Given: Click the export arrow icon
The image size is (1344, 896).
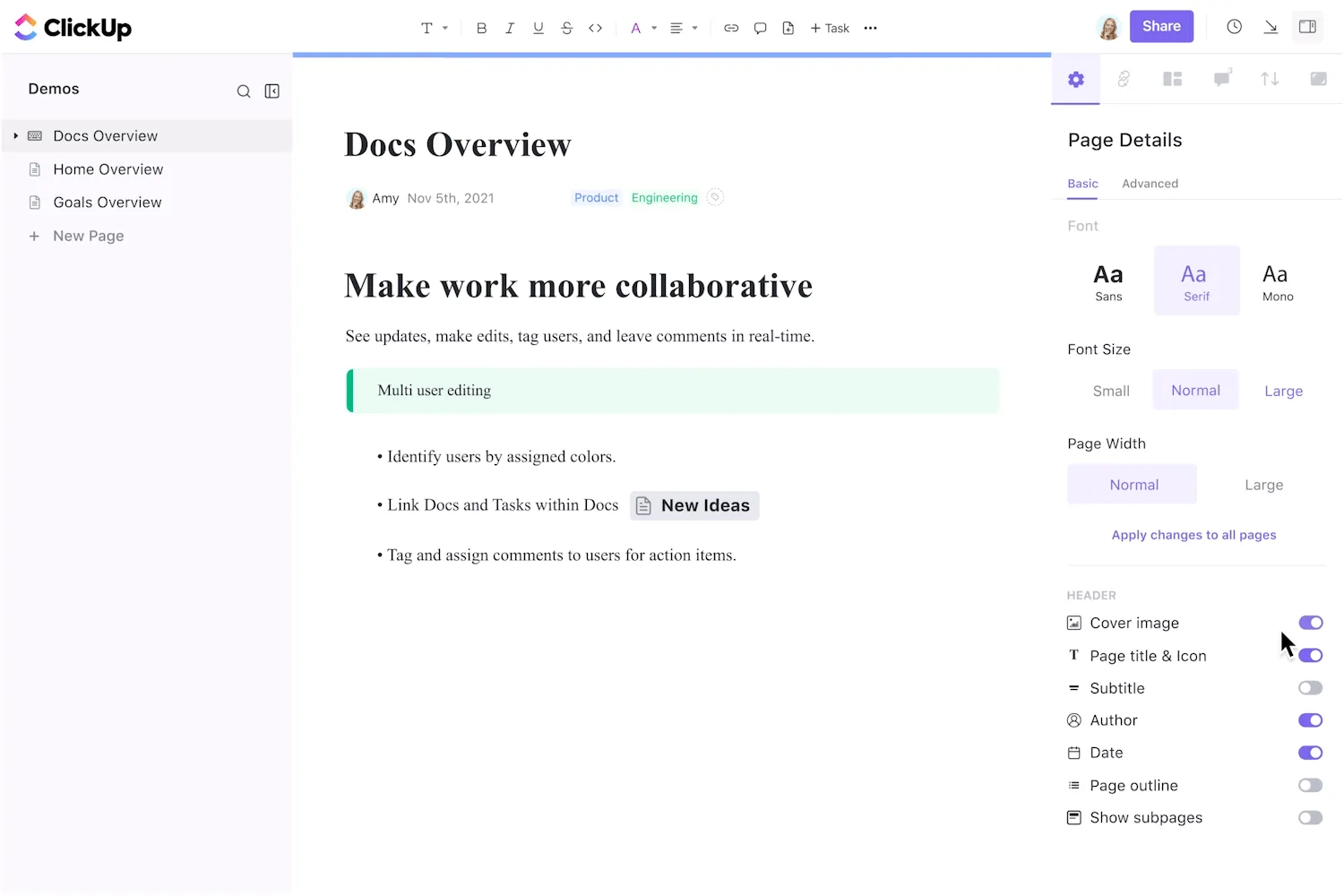Looking at the screenshot, I should click(x=1271, y=27).
